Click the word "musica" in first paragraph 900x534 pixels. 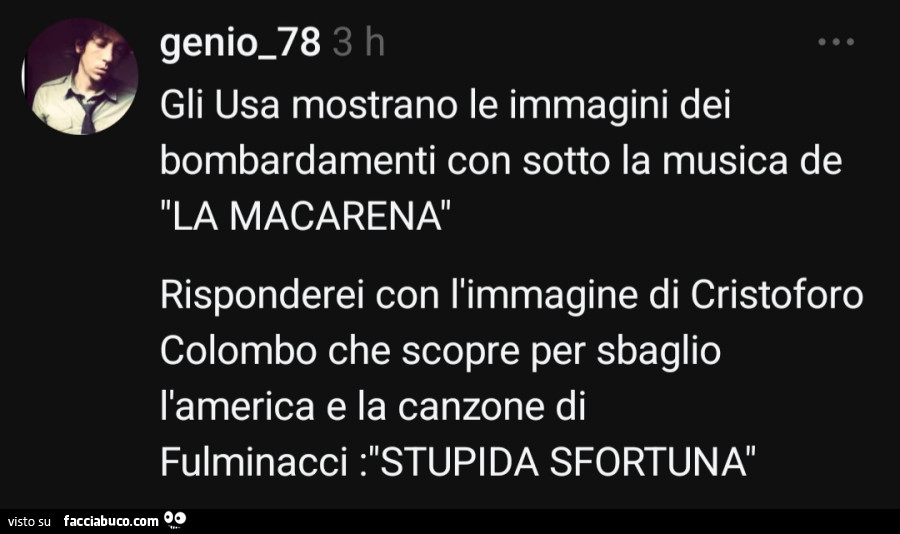coord(725,160)
